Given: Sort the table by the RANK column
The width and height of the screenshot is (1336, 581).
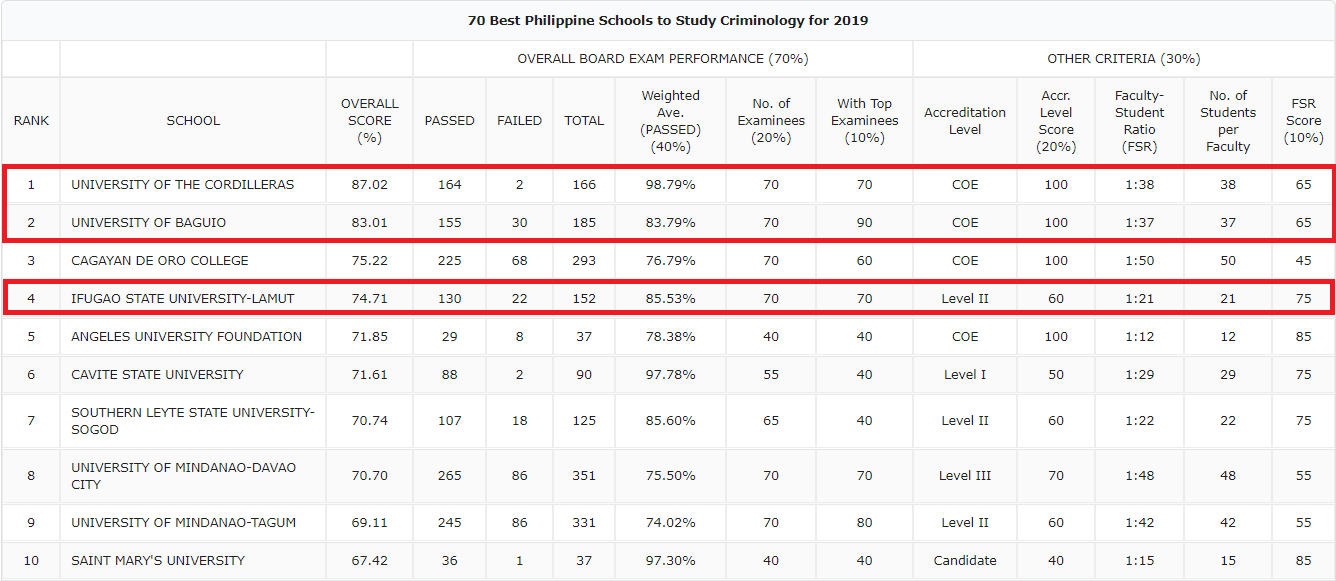Looking at the screenshot, I should [x=31, y=120].
